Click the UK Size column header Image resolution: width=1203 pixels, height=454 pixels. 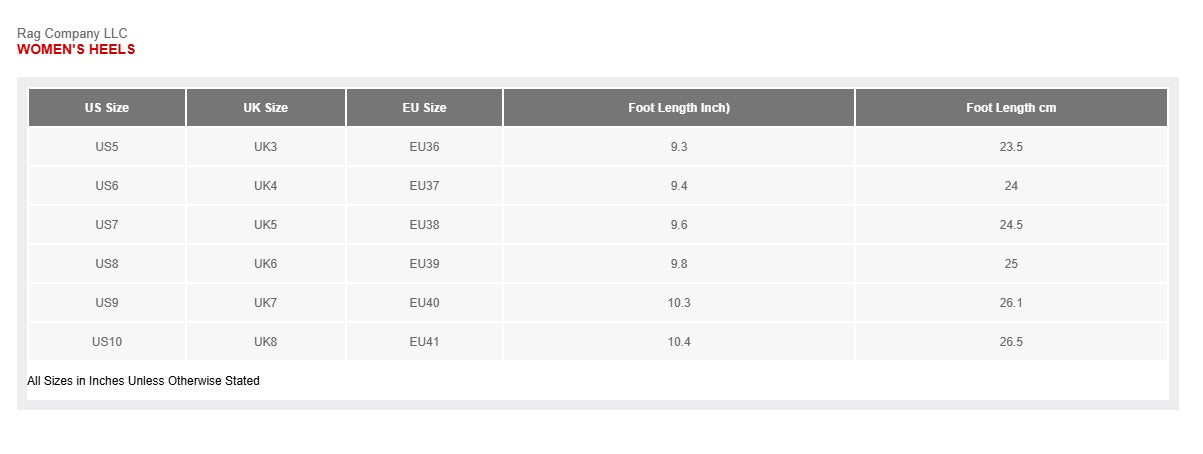point(265,108)
